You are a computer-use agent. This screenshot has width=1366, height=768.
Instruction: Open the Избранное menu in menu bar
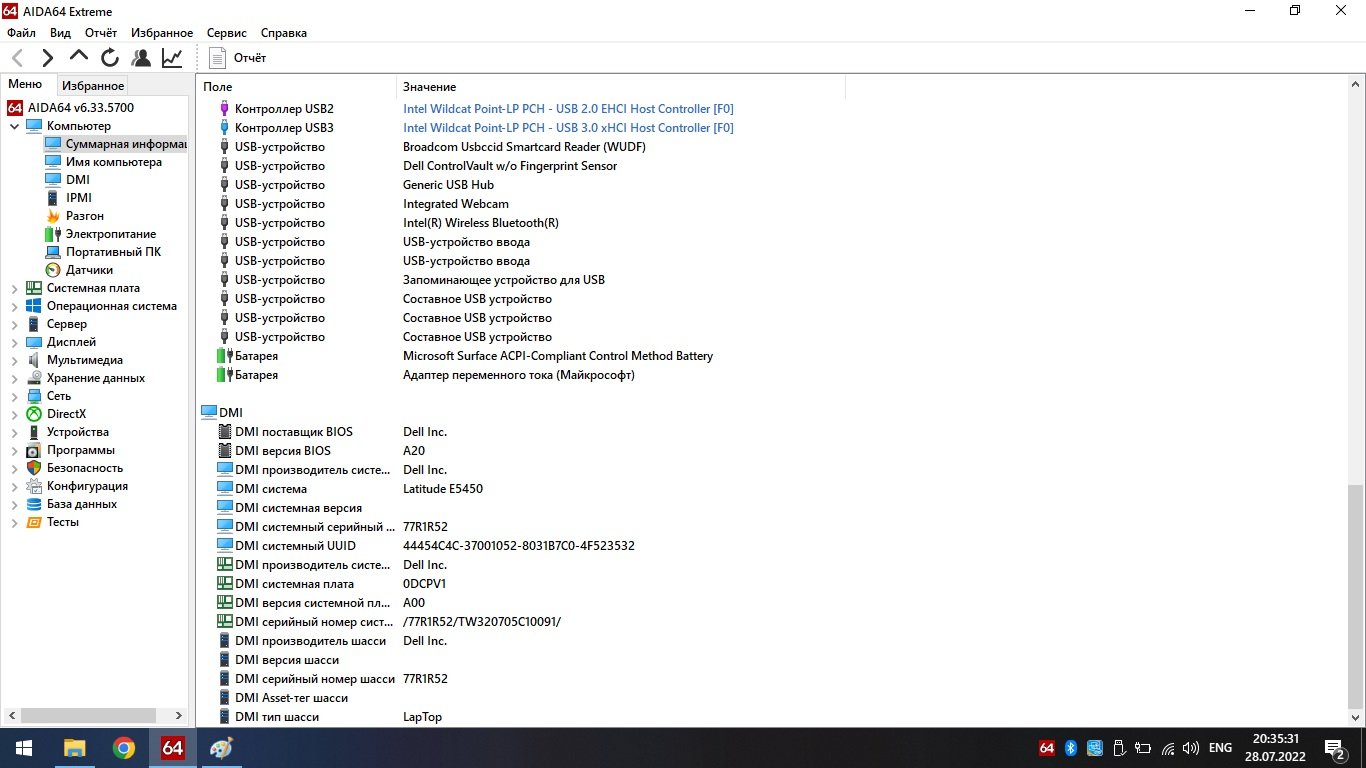pyautogui.click(x=162, y=33)
